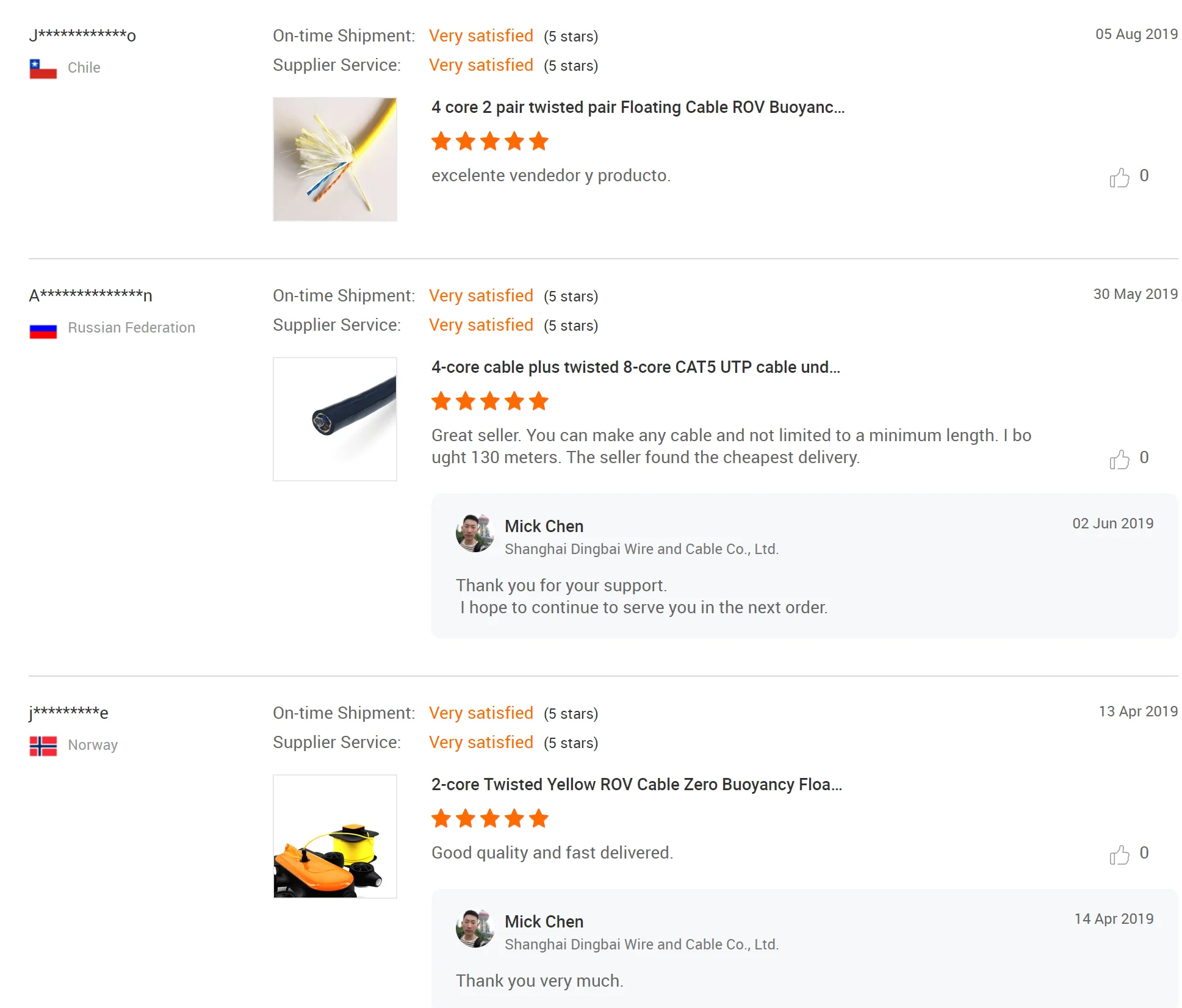
Task: Like the Chile buyer's review with thumbs-up
Action: click(1119, 178)
